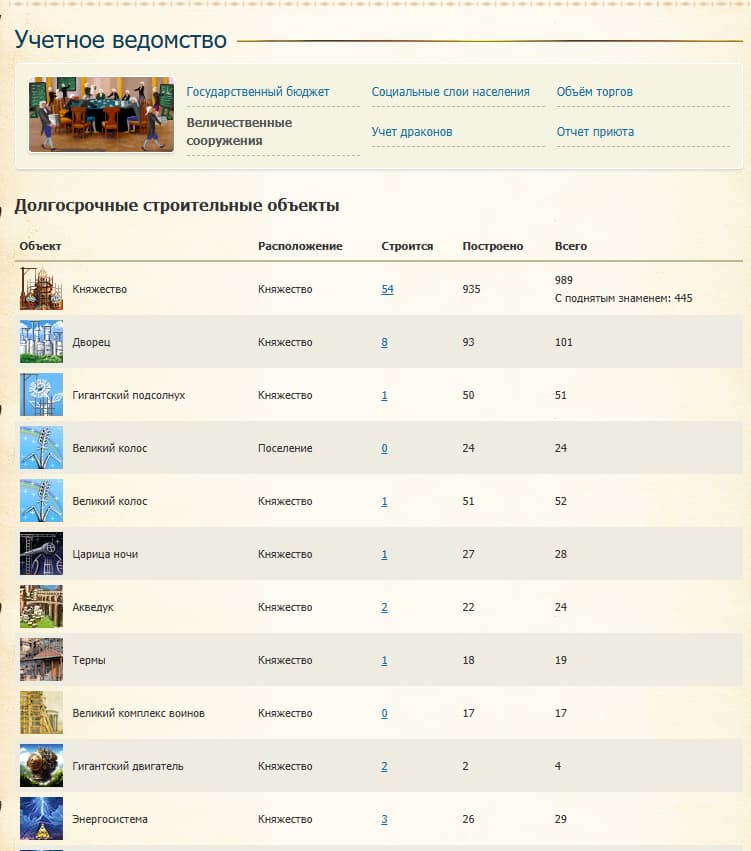This screenshot has width=751, height=851.
Task: Click the Акведук icon
Action: (41, 607)
